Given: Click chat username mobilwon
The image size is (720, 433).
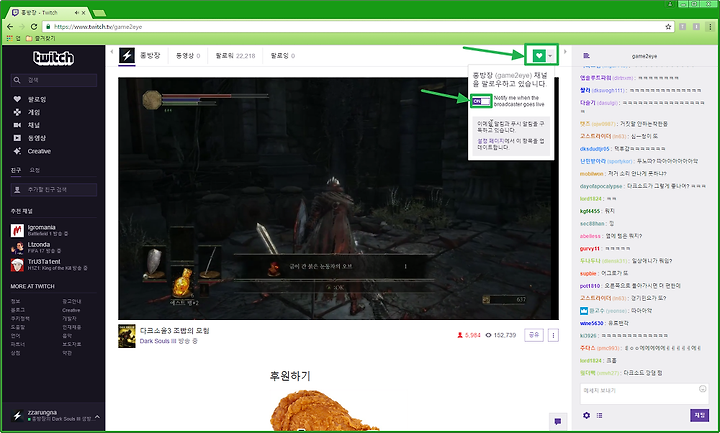Looking at the screenshot, I should click(591, 174).
